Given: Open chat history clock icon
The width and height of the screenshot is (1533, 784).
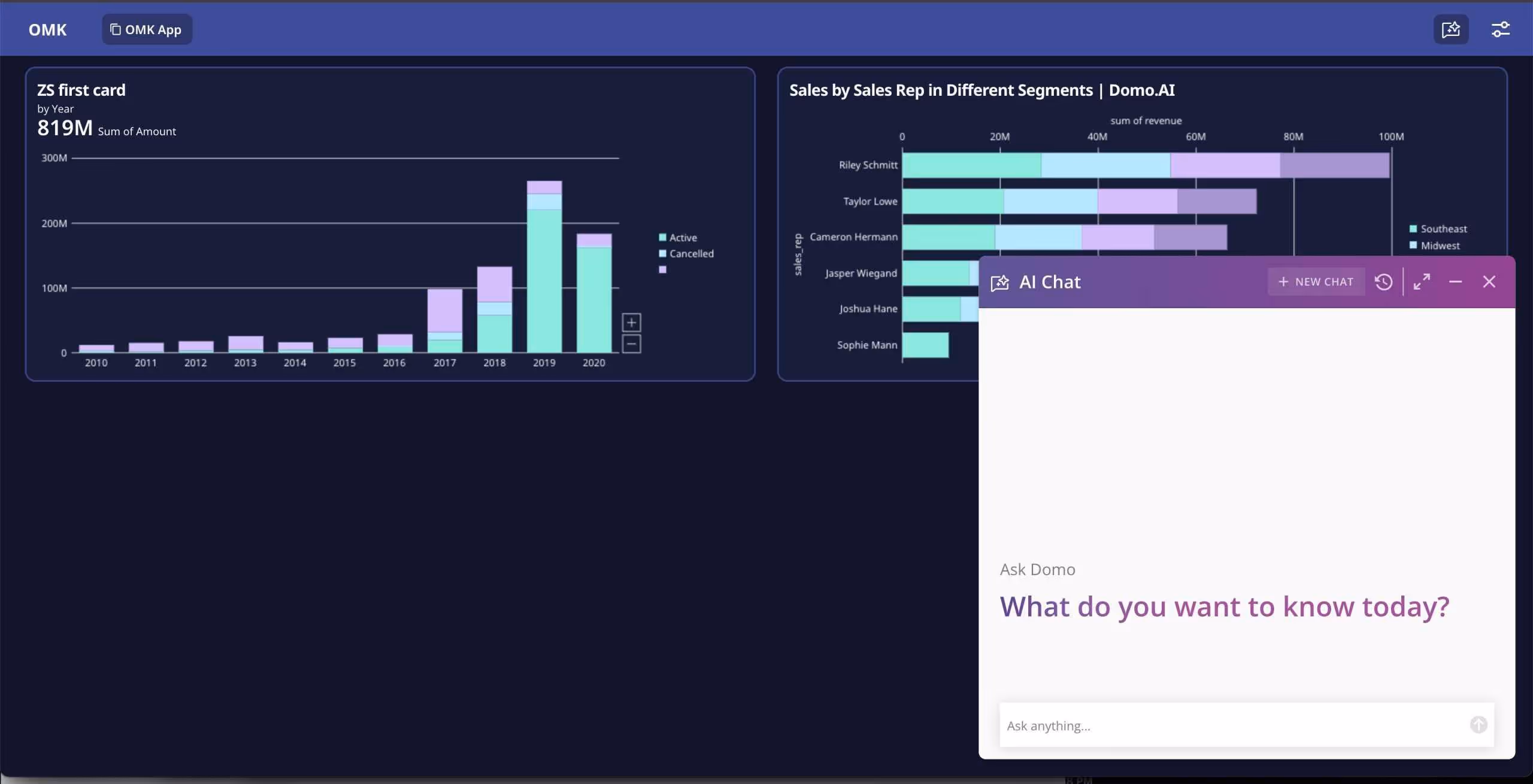Looking at the screenshot, I should tap(1383, 282).
